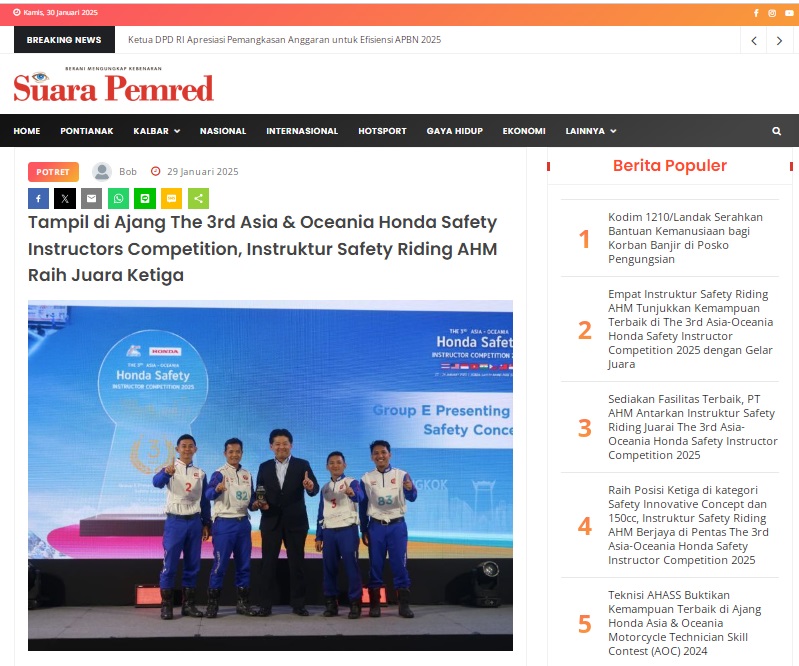The height and width of the screenshot is (666, 799).
Task: Show previous breaking news headline
Action: click(754, 40)
